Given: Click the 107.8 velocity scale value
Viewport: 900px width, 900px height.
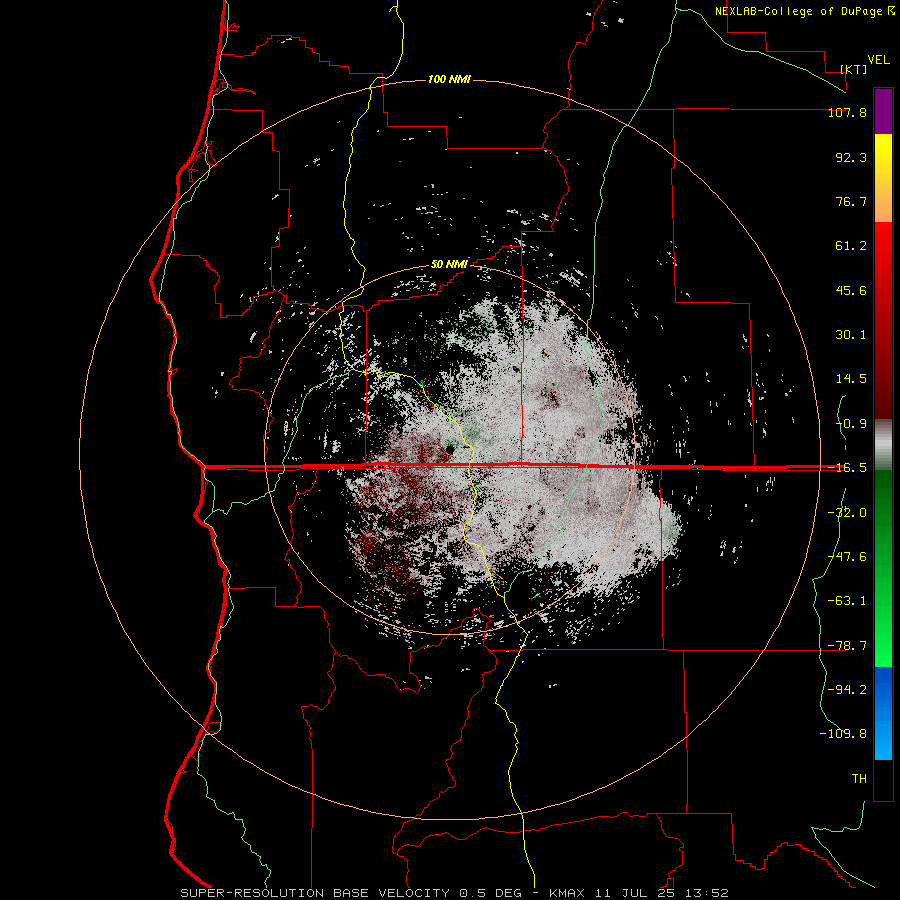Looking at the screenshot, I should (847, 112).
